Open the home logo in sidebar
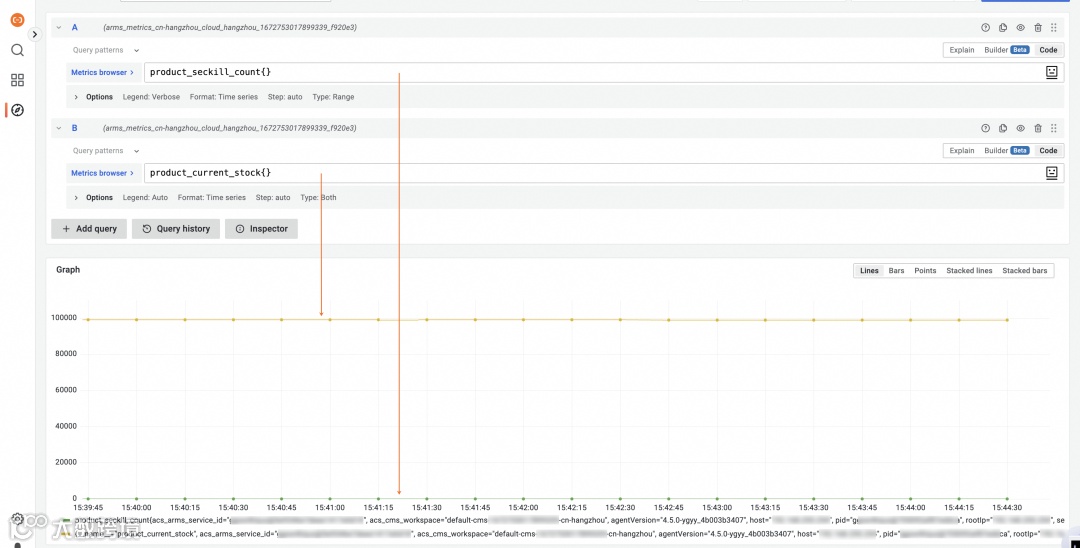The height and width of the screenshot is (548, 1080). click(x=17, y=20)
